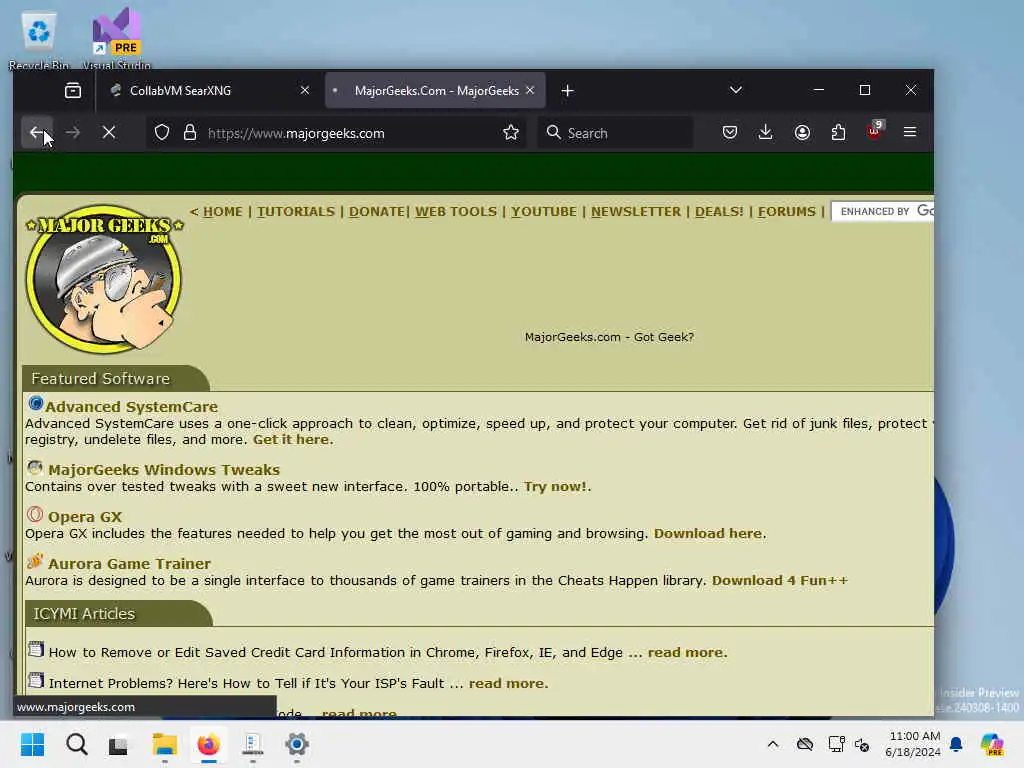
Task: Open the extensions puzzle icon
Action: coord(838,133)
